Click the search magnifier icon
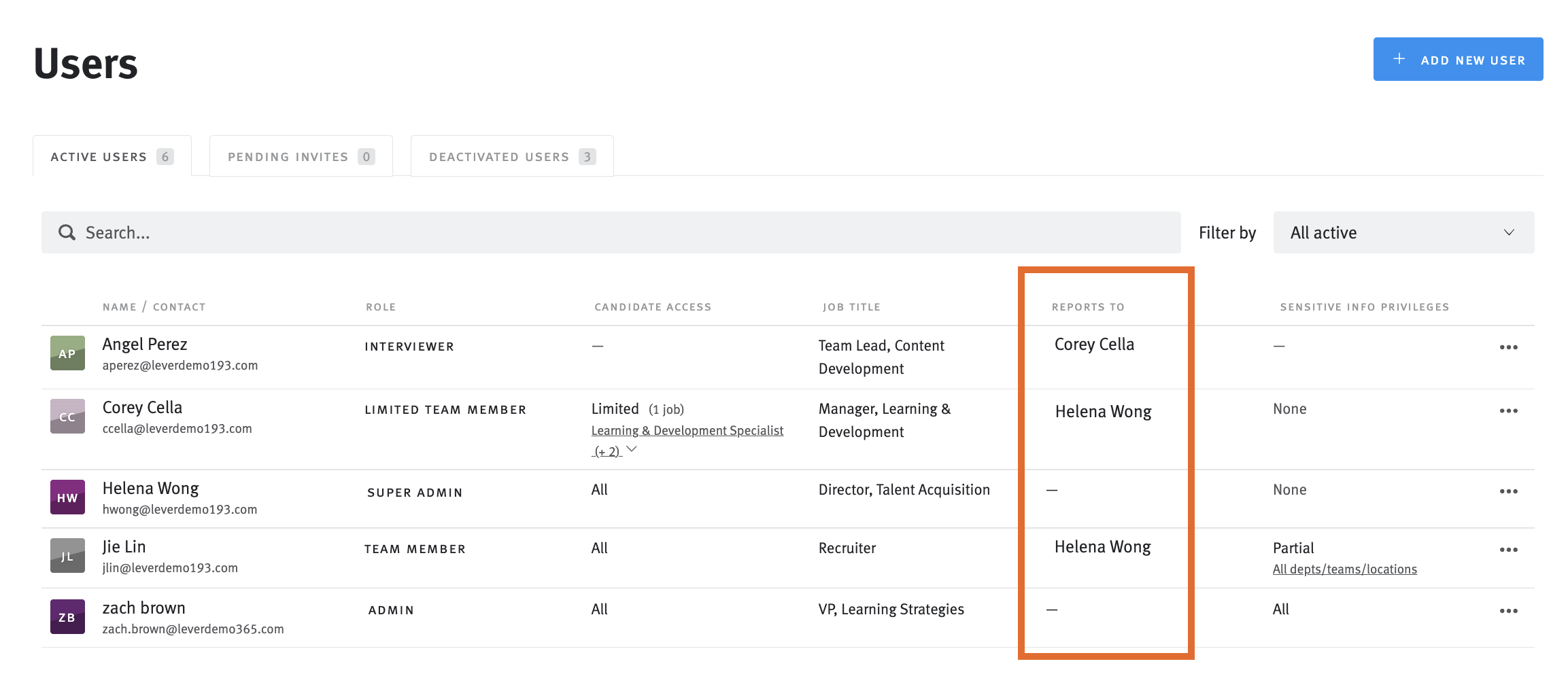 66,232
